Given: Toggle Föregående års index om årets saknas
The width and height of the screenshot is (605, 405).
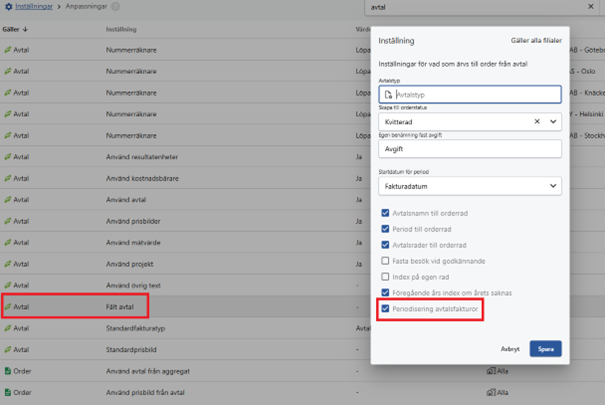Looking at the screenshot, I should (x=385, y=292).
